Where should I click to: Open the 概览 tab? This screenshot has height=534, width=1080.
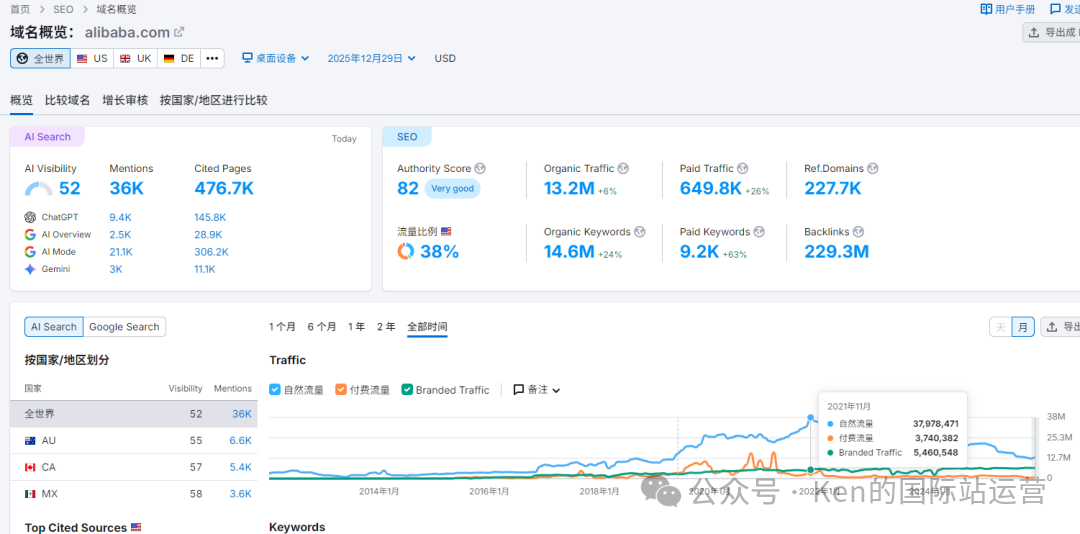pyautogui.click(x=21, y=100)
